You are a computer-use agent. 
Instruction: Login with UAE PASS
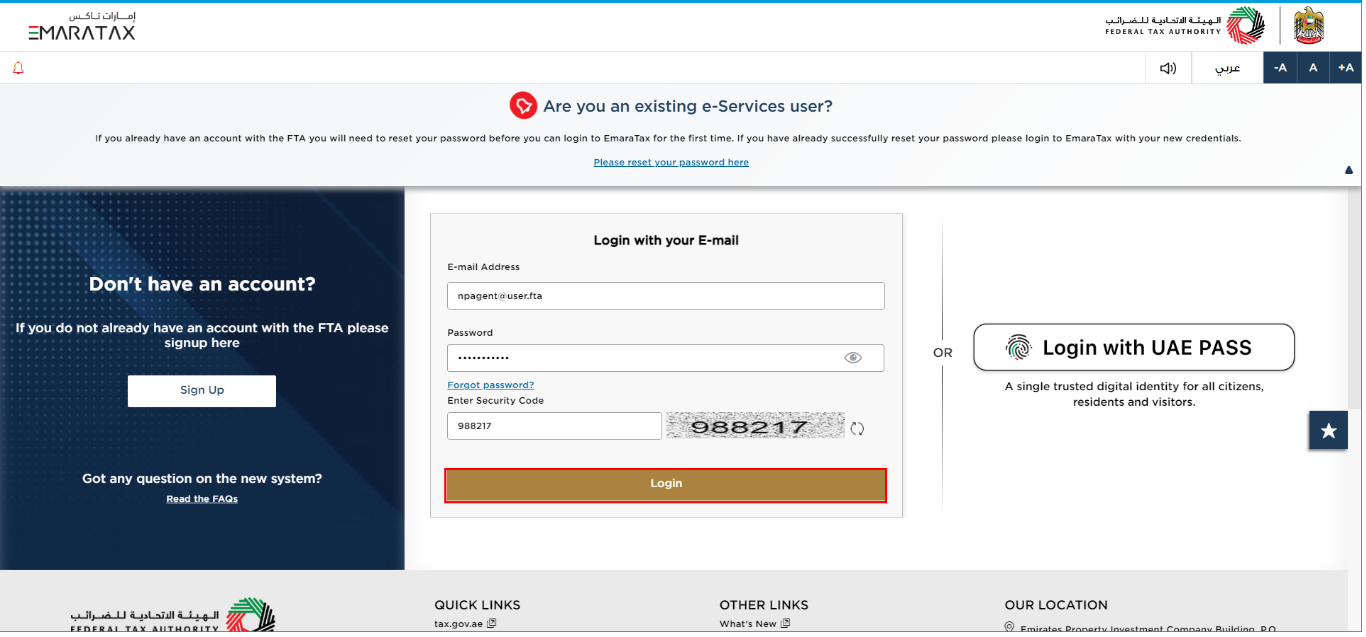(x=1134, y=348)
